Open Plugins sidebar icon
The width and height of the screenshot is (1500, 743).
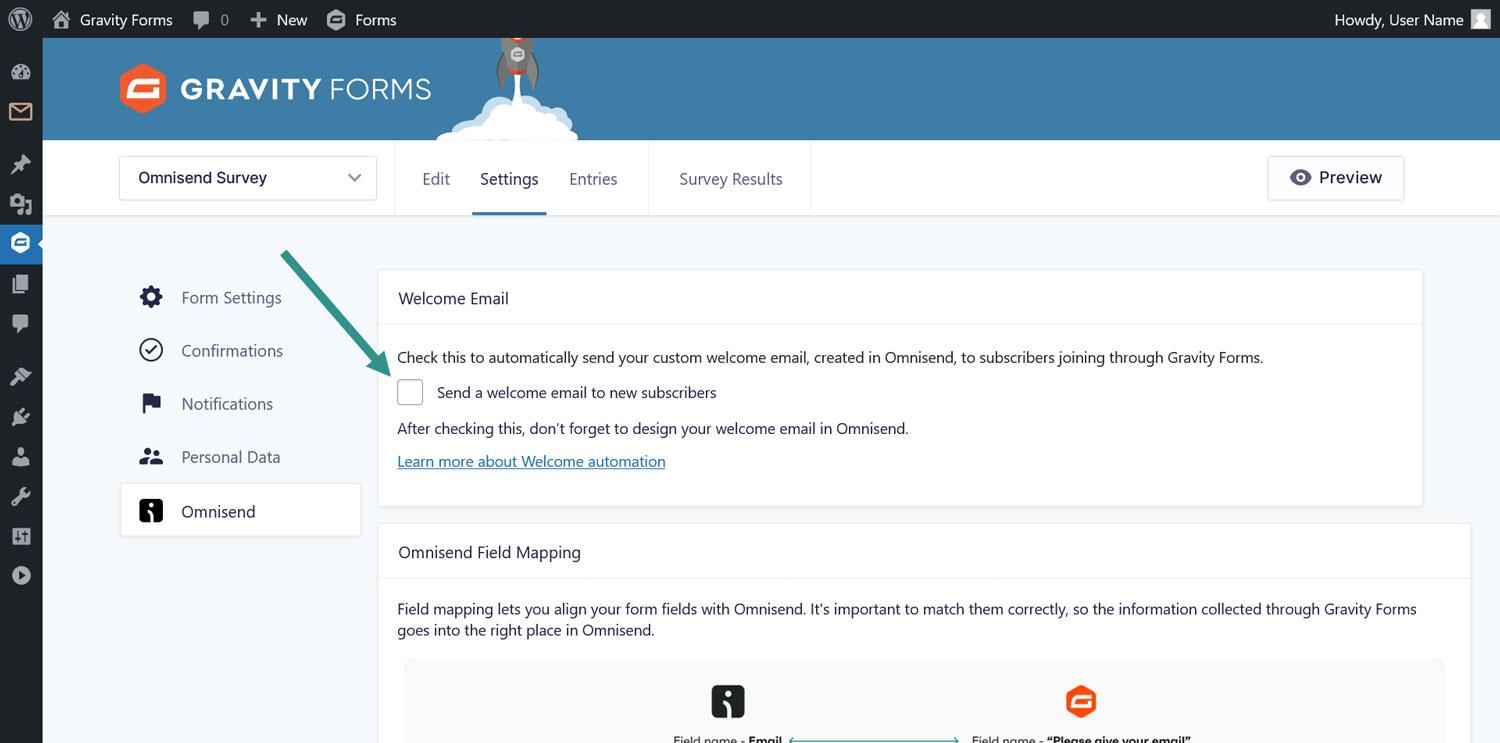[20, 416]
